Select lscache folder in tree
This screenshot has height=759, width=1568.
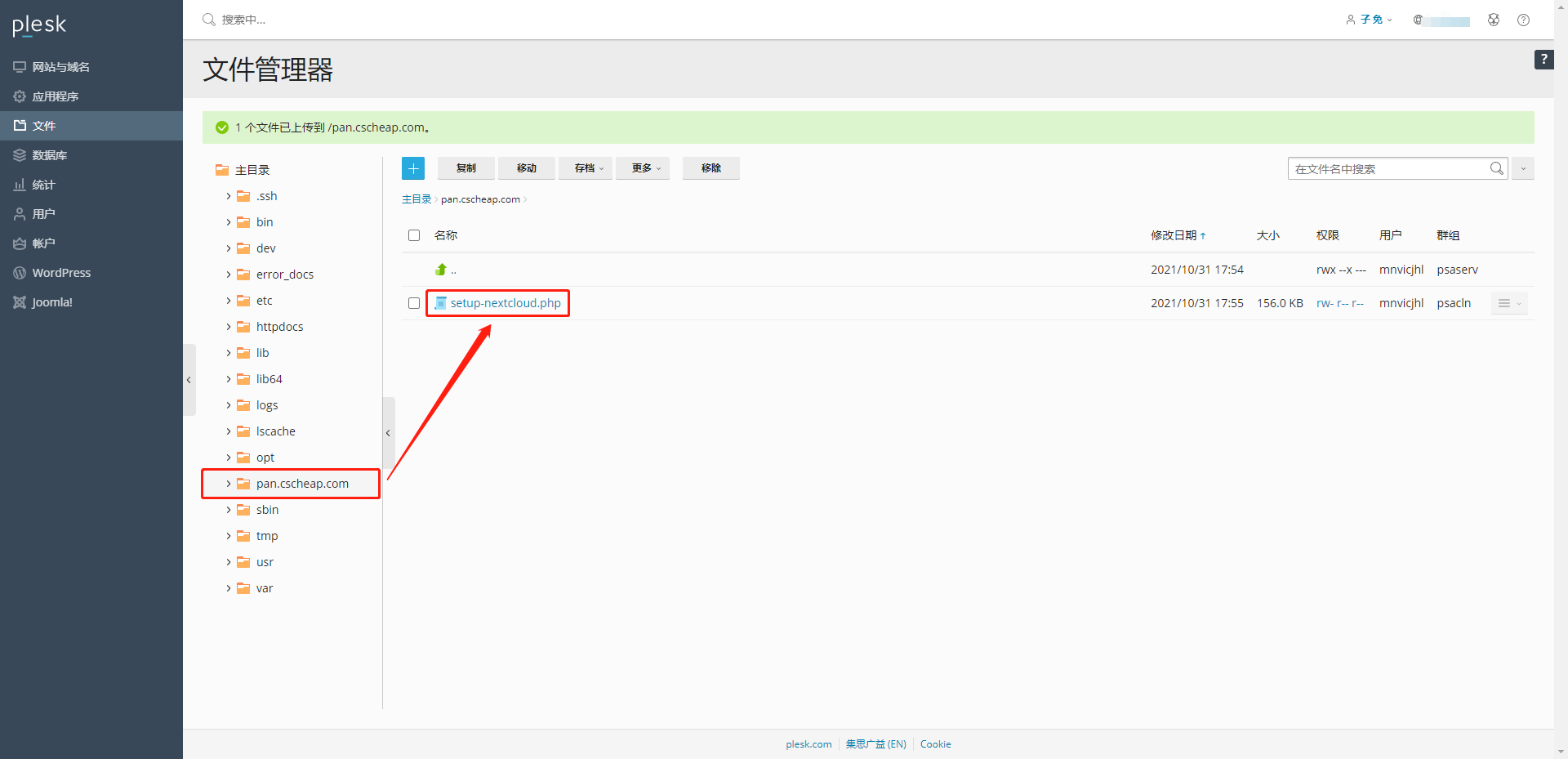[x=275, y=431]
